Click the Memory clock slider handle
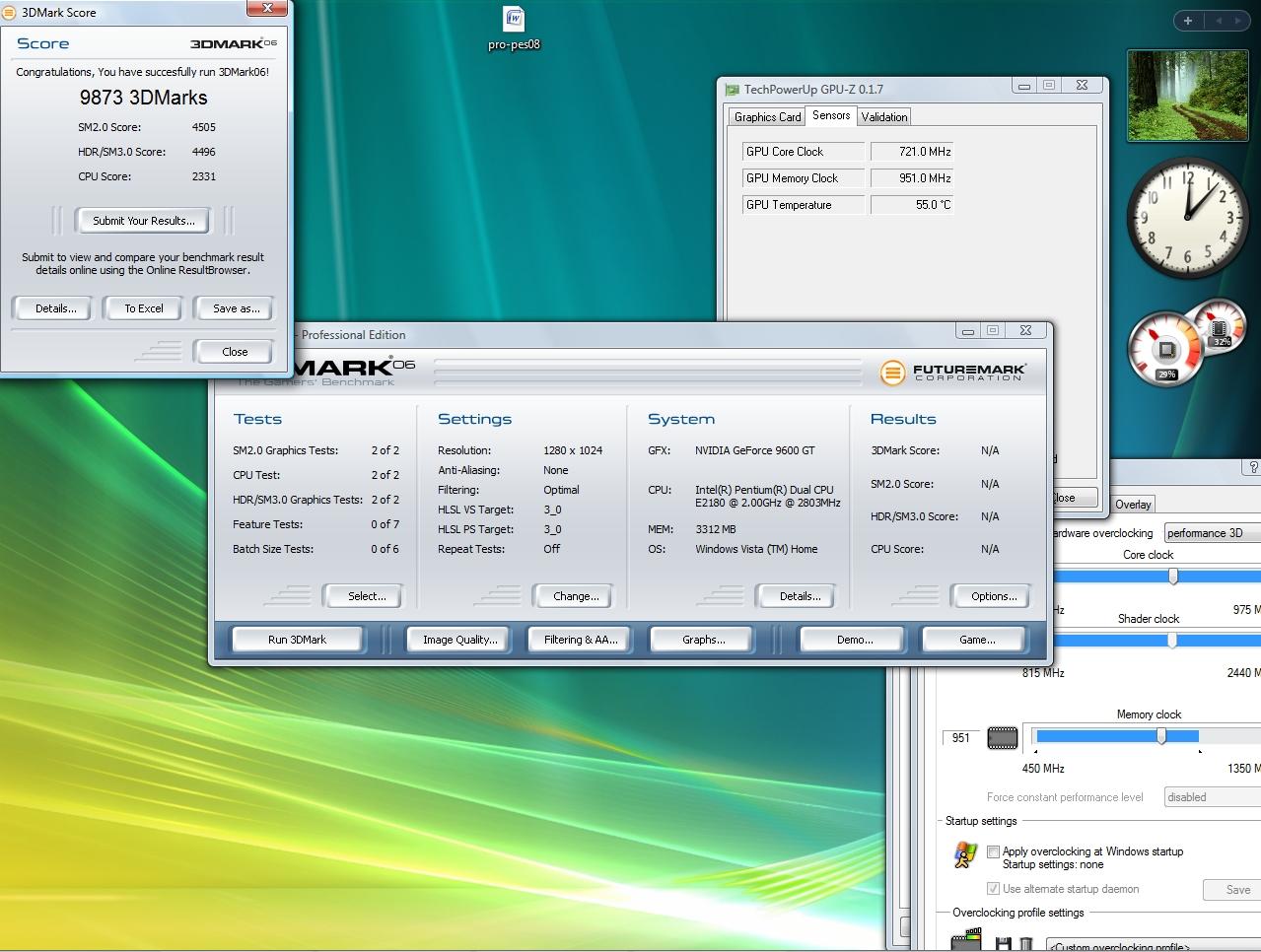Image resolution: width=1261 pixels, height=952 pixels. point(1161,736)
